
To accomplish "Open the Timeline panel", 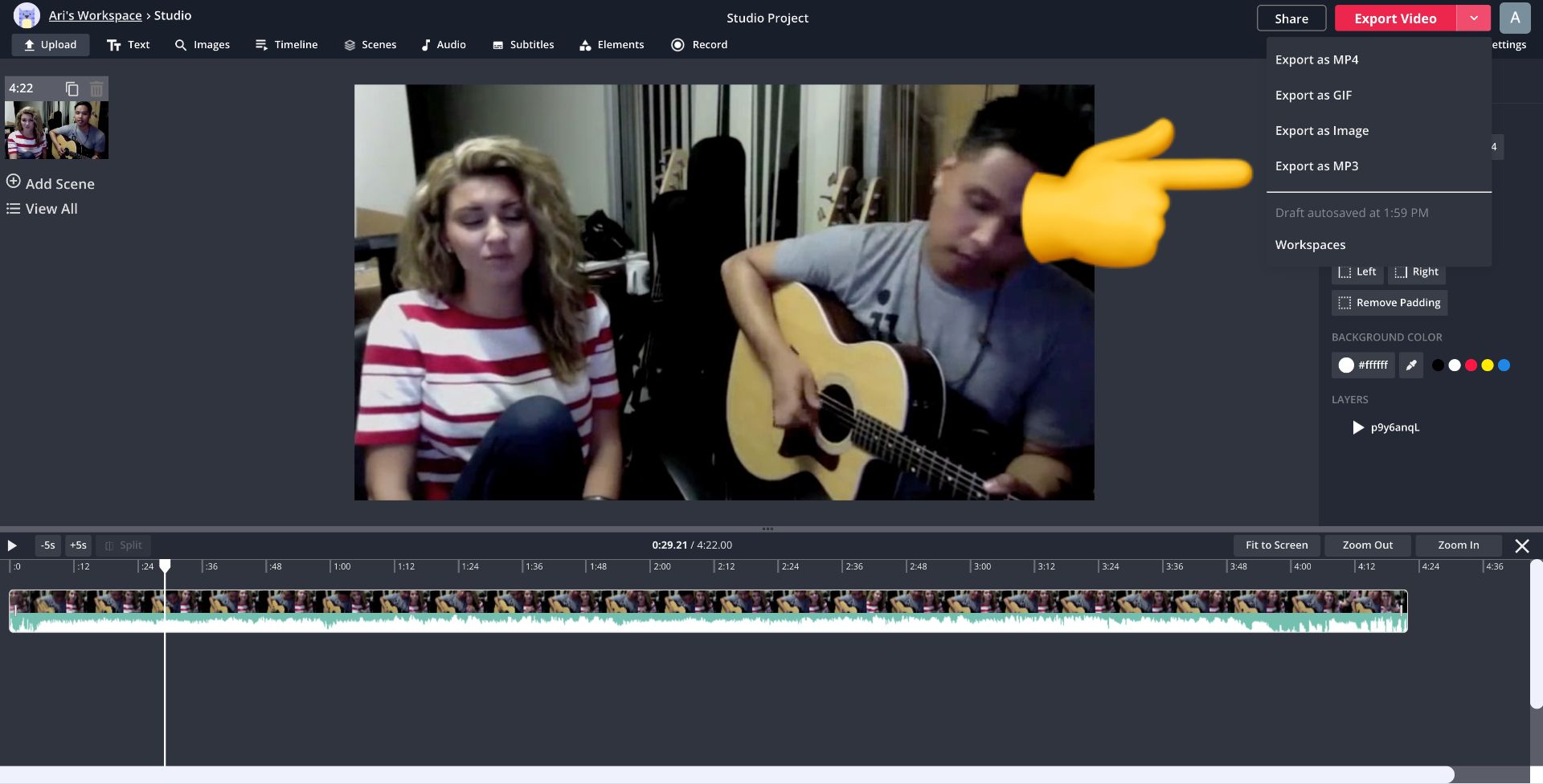I will point(285,44).
